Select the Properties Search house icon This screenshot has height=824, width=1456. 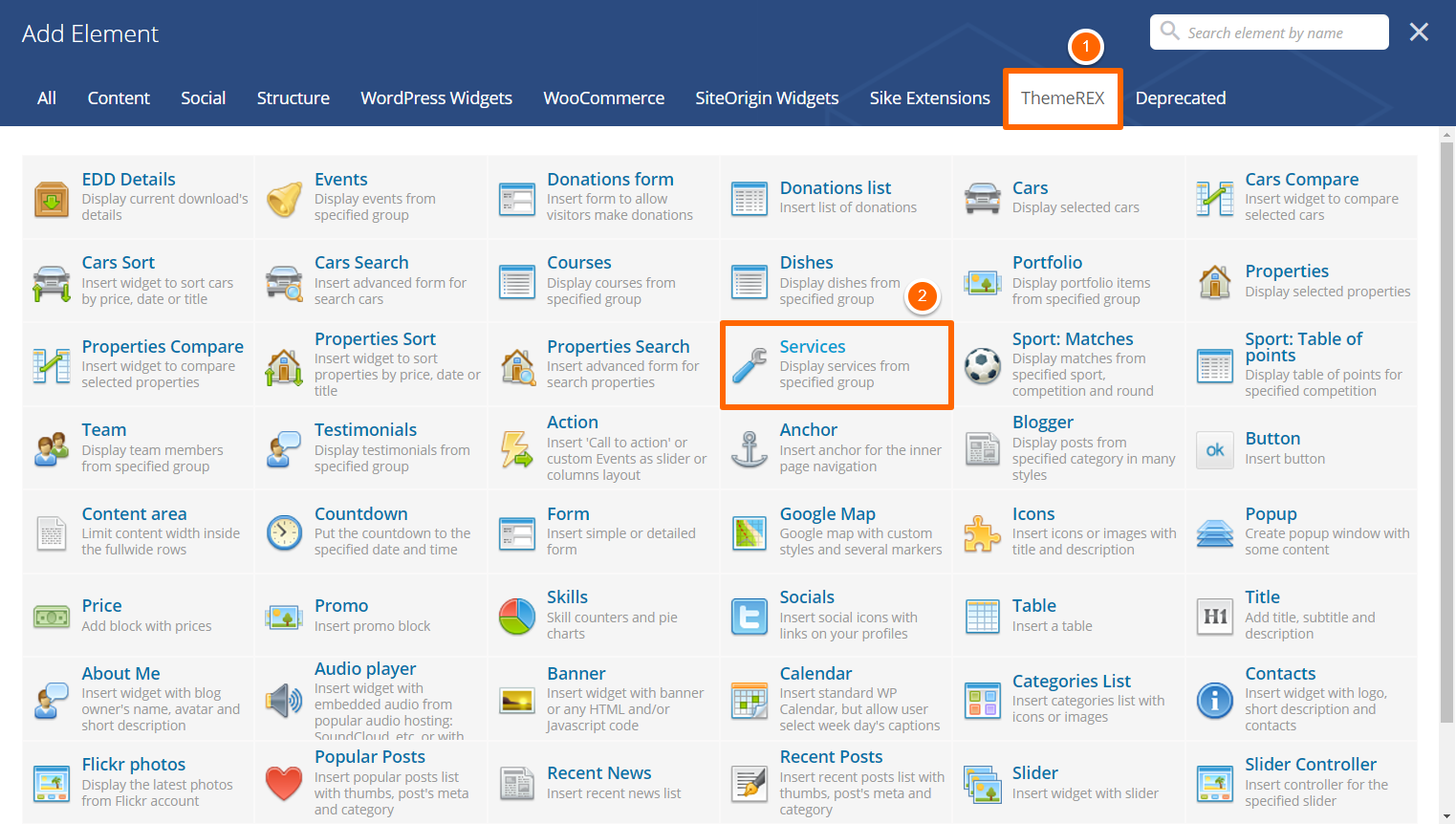click(517, 366)
